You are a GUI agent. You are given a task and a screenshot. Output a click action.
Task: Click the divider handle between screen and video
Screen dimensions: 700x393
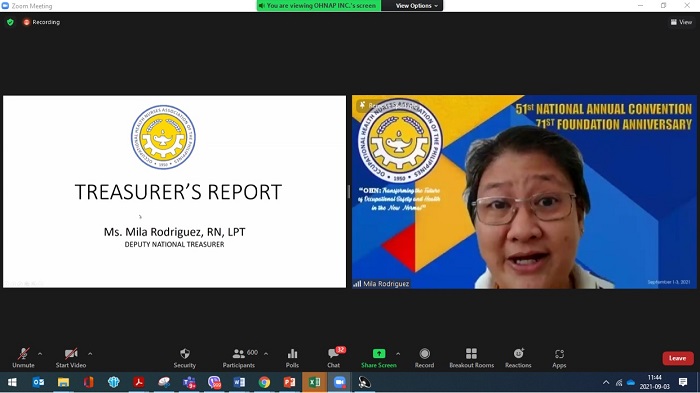(x=349, y=192)
